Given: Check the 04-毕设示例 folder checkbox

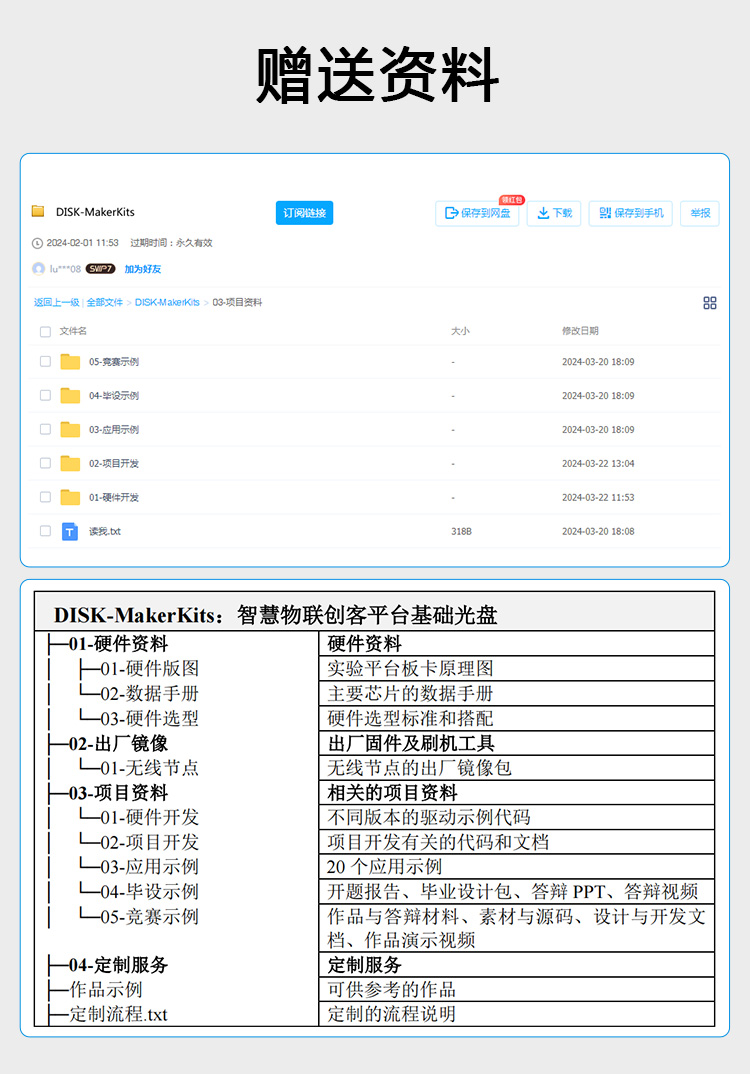Looking at the screenshot, I should click(45, 395).
